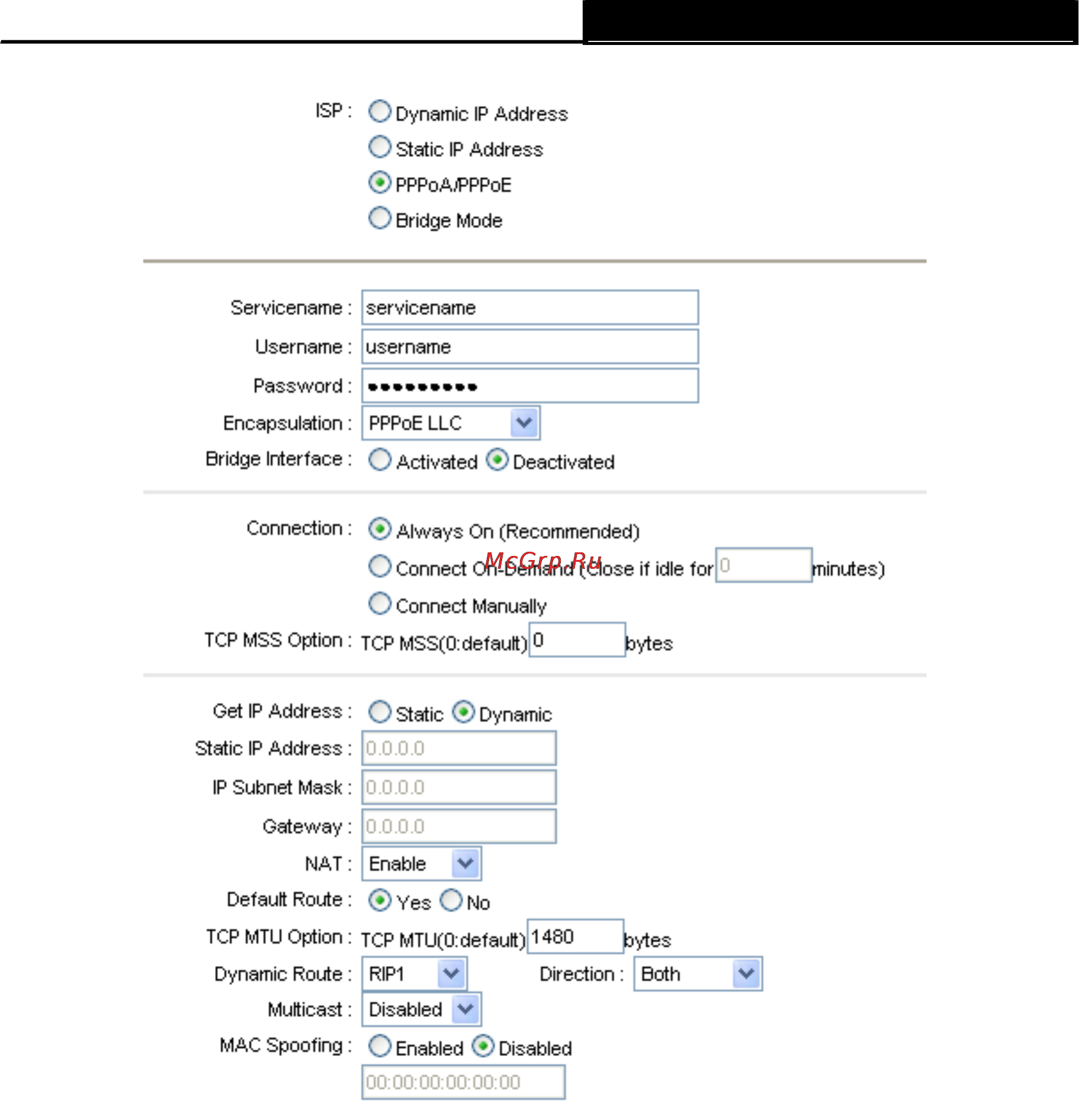The image size is (1079, 1120).
Task: Set Default Route to Yes
Action: [380, 900]
